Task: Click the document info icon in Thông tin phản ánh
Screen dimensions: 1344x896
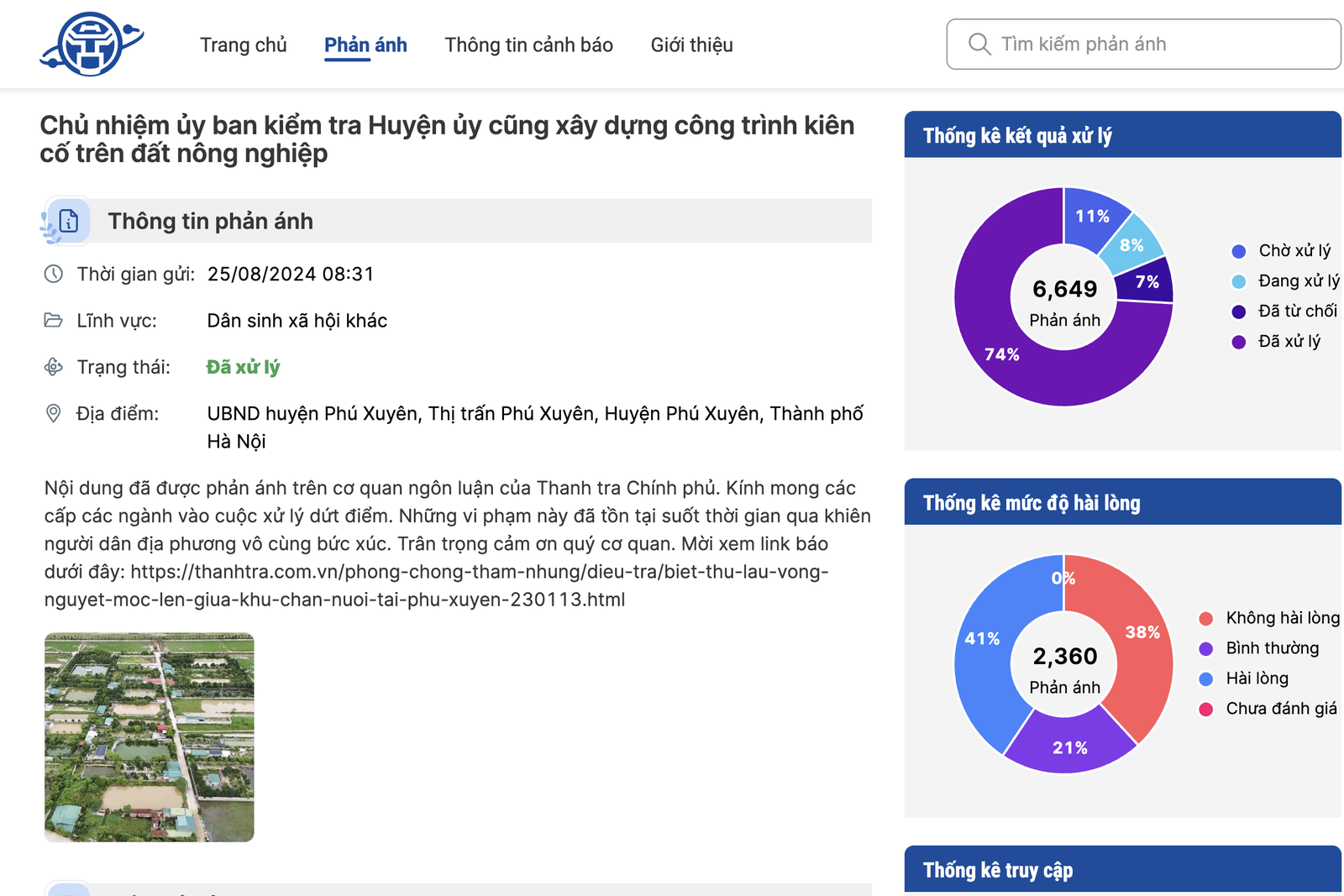Action: click(x=68, y=221)
